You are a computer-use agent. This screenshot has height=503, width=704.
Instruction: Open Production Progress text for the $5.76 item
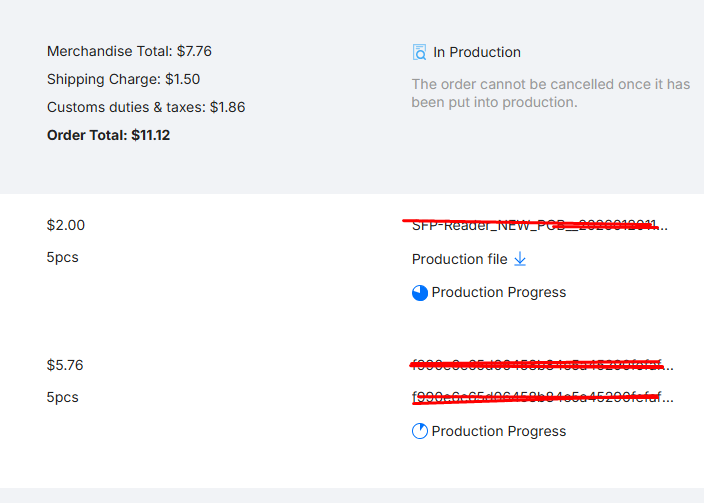click(499, 432)
